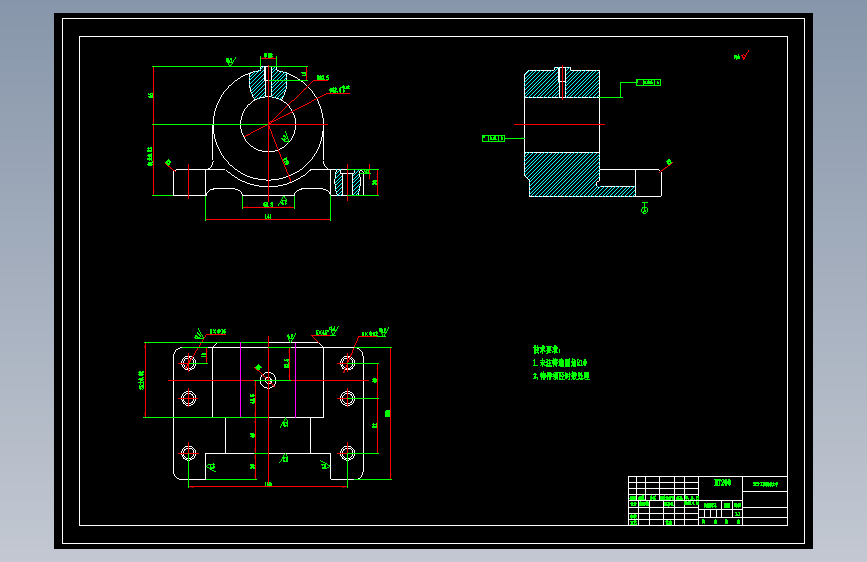Image resolution: width=867 pixels, height=562 pixels.
Task: Select tolerance frame at upper right of side view
Action: [648, 82]
